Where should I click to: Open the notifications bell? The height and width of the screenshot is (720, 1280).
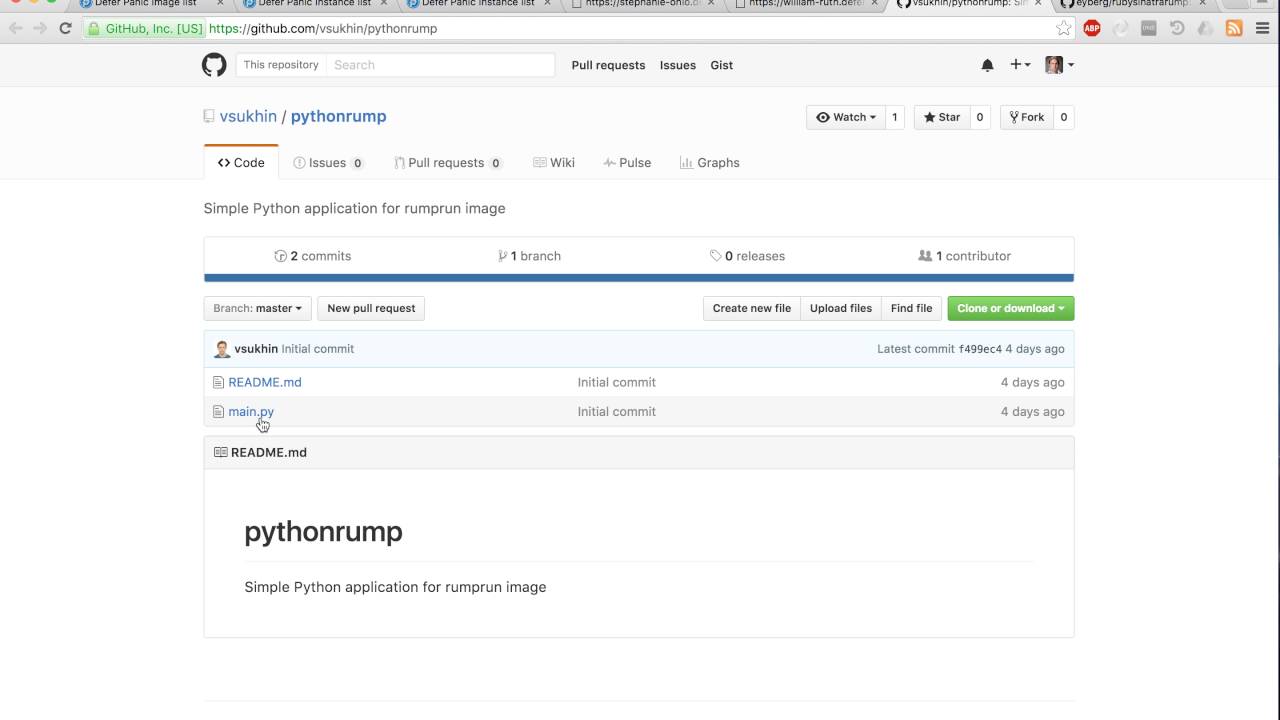(x=987, y=65)
